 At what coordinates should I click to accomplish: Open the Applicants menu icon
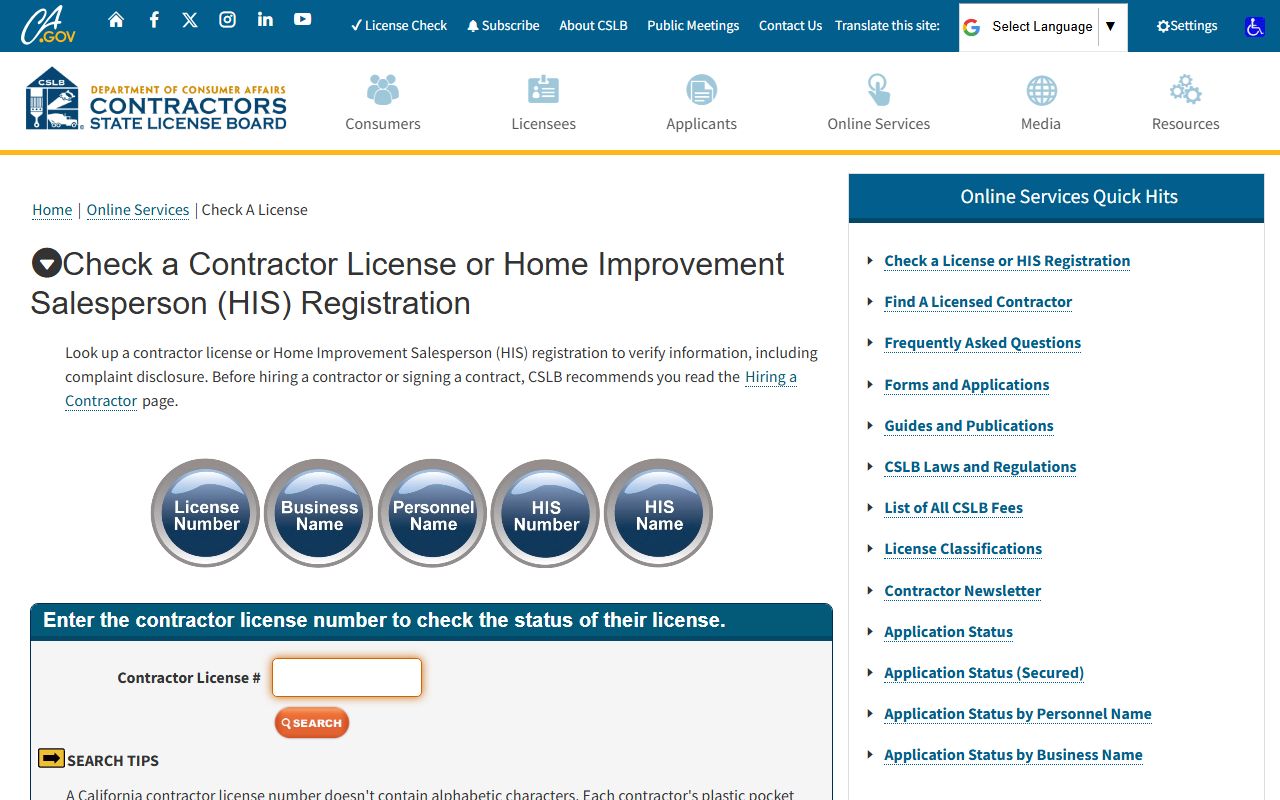click(x=702, y=90)
